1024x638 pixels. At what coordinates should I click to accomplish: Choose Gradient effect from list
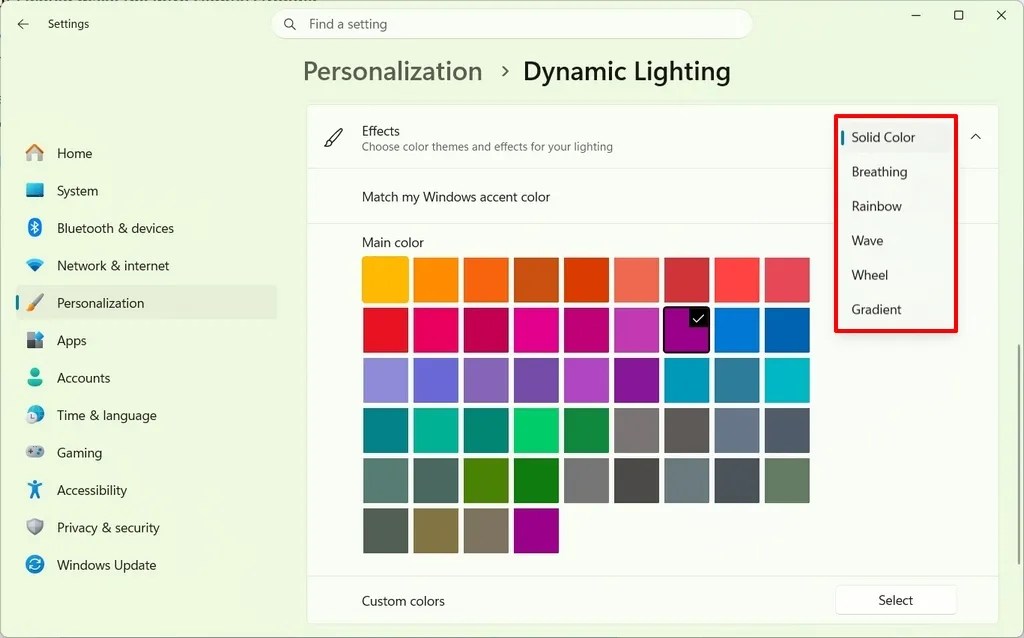click(x=895, y=310)
